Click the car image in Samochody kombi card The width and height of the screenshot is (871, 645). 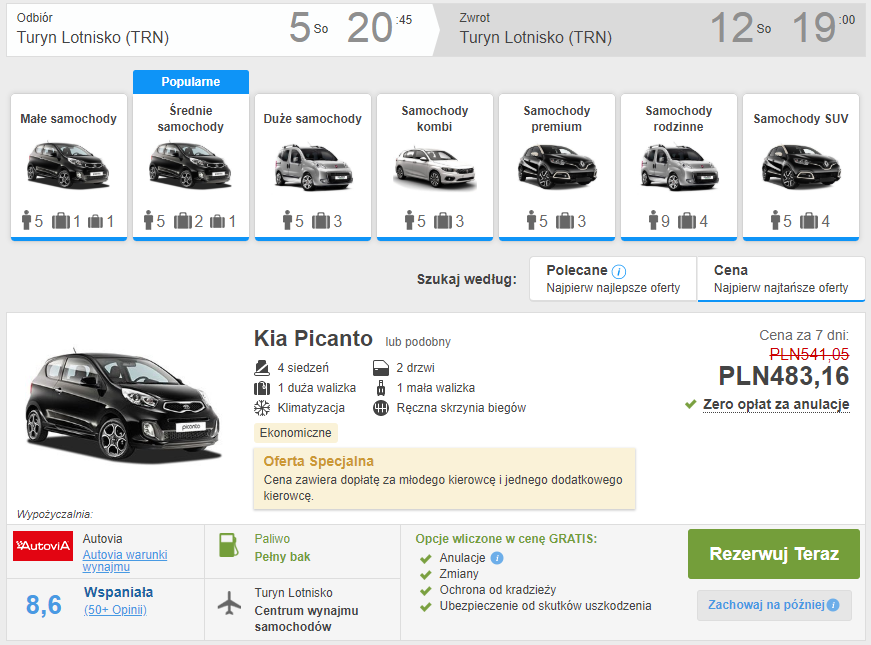click(x=434, y=167)
